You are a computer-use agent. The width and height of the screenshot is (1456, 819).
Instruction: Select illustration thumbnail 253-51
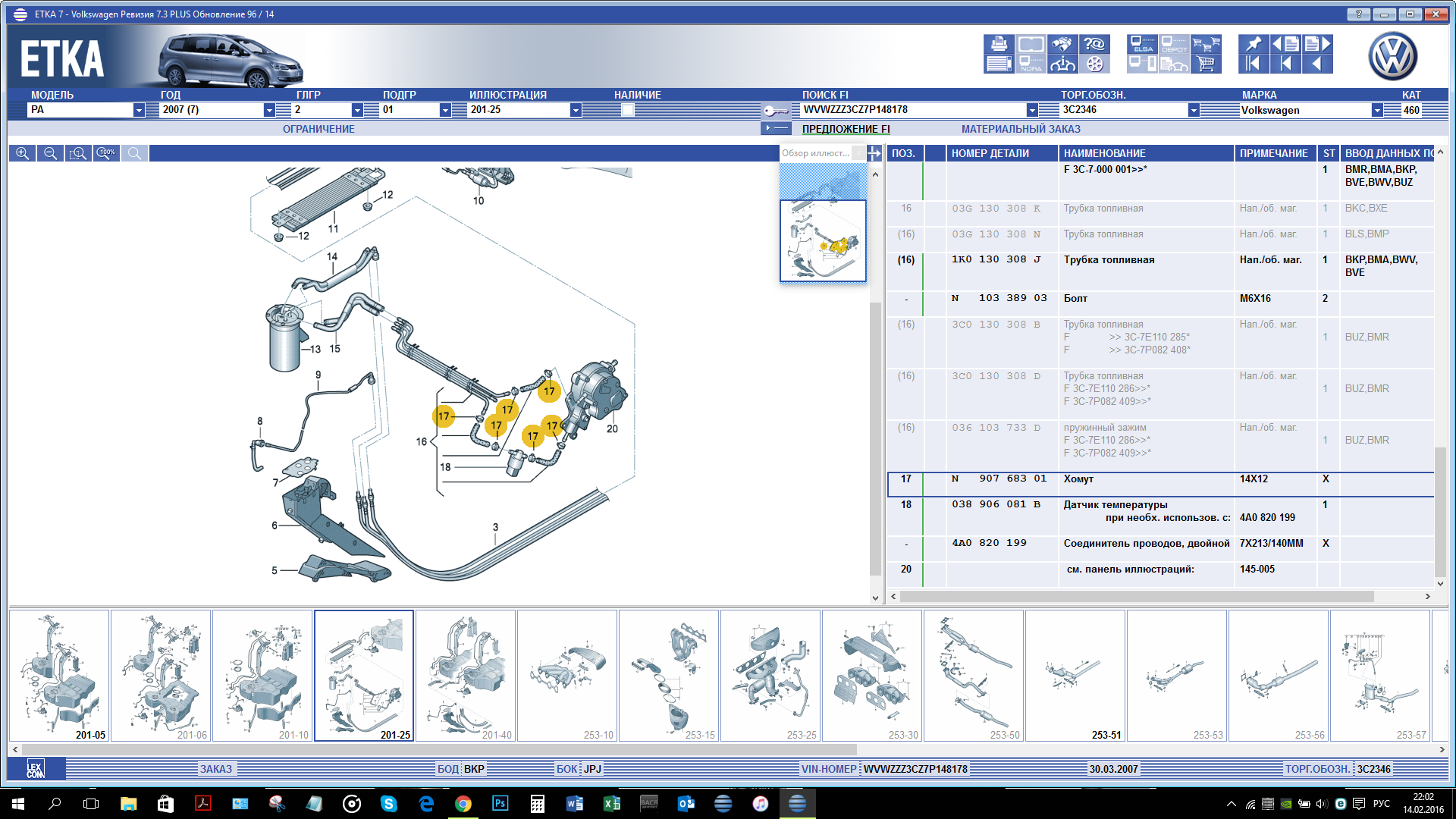(x=1075, y=676)
